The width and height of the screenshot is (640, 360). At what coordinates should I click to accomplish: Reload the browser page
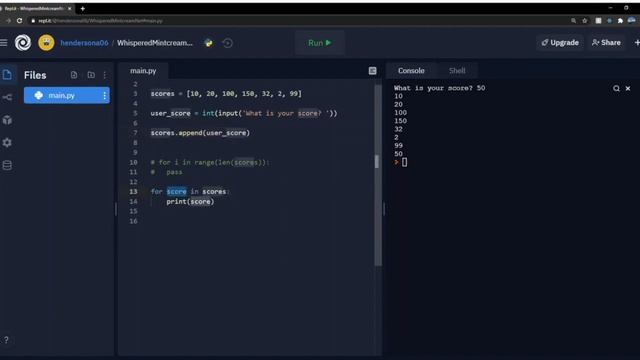click(19, 20)
